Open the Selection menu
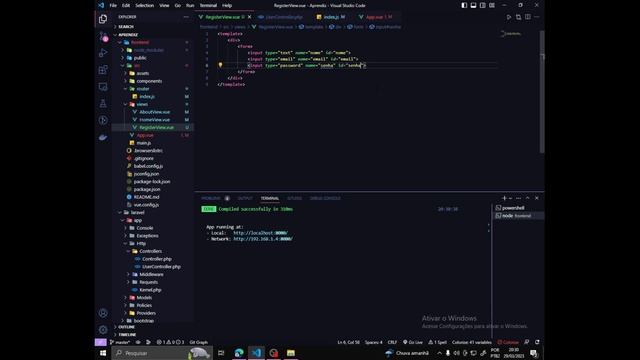The image size is (640, 360). [x=144, y=5]
